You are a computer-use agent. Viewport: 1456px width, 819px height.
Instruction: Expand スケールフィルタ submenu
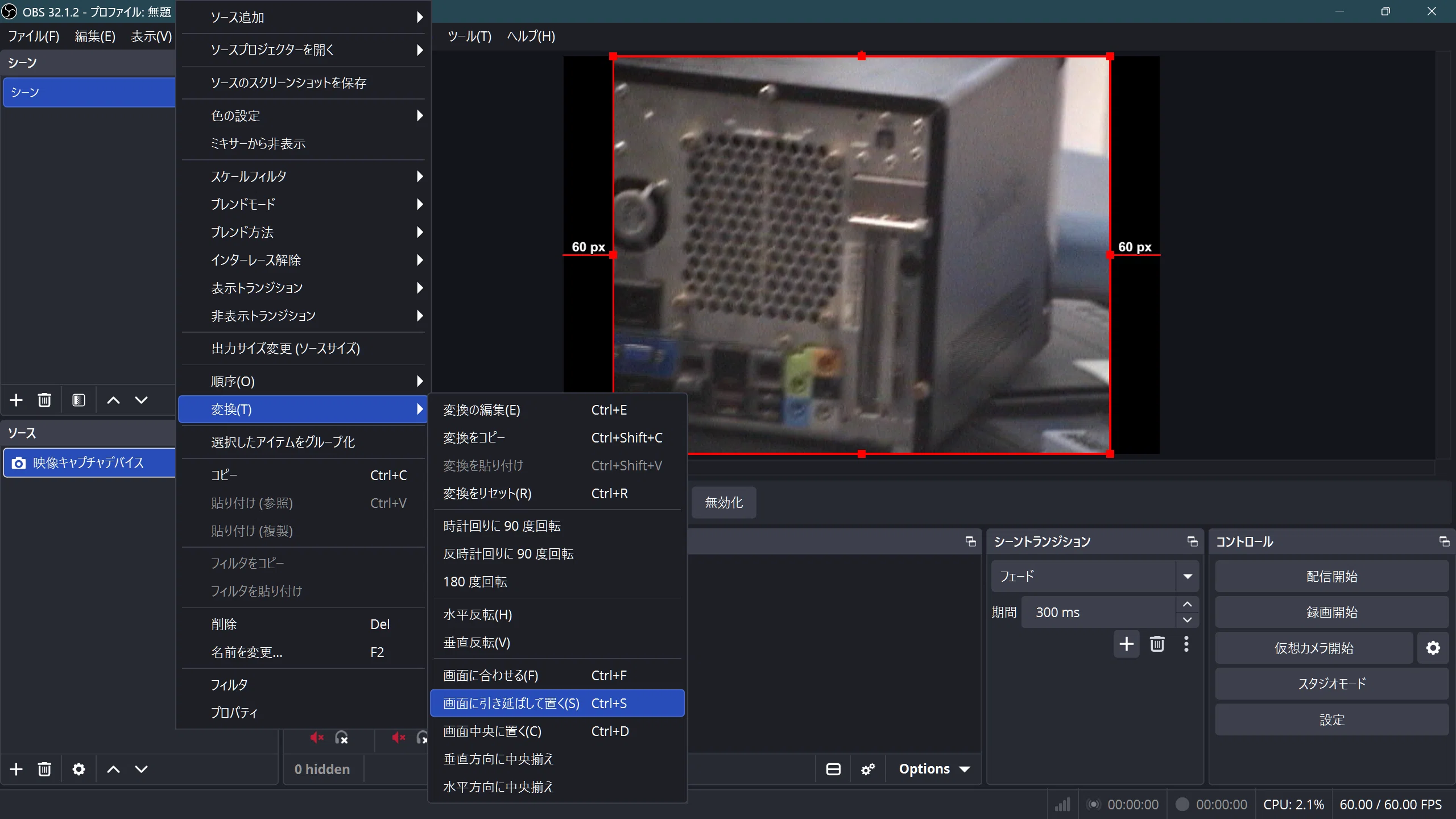coord(303,176)
